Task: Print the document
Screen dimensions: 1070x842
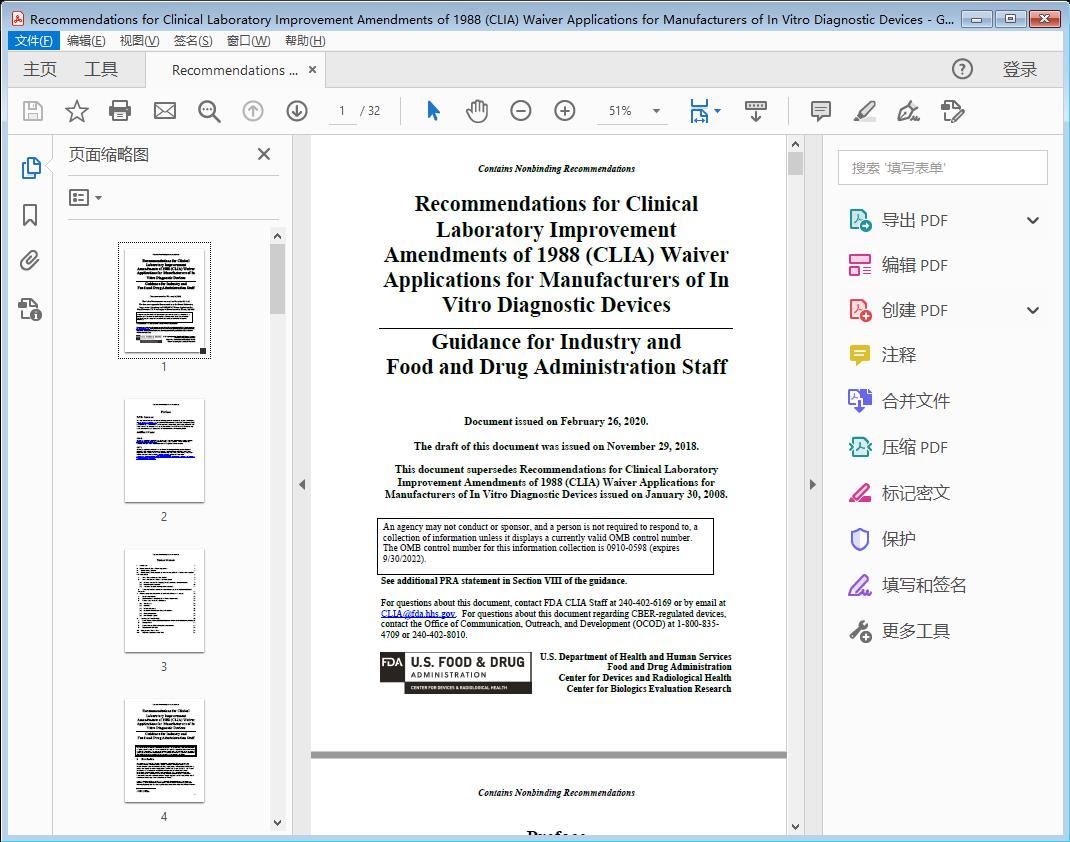Action: click(x=120, y=111)
